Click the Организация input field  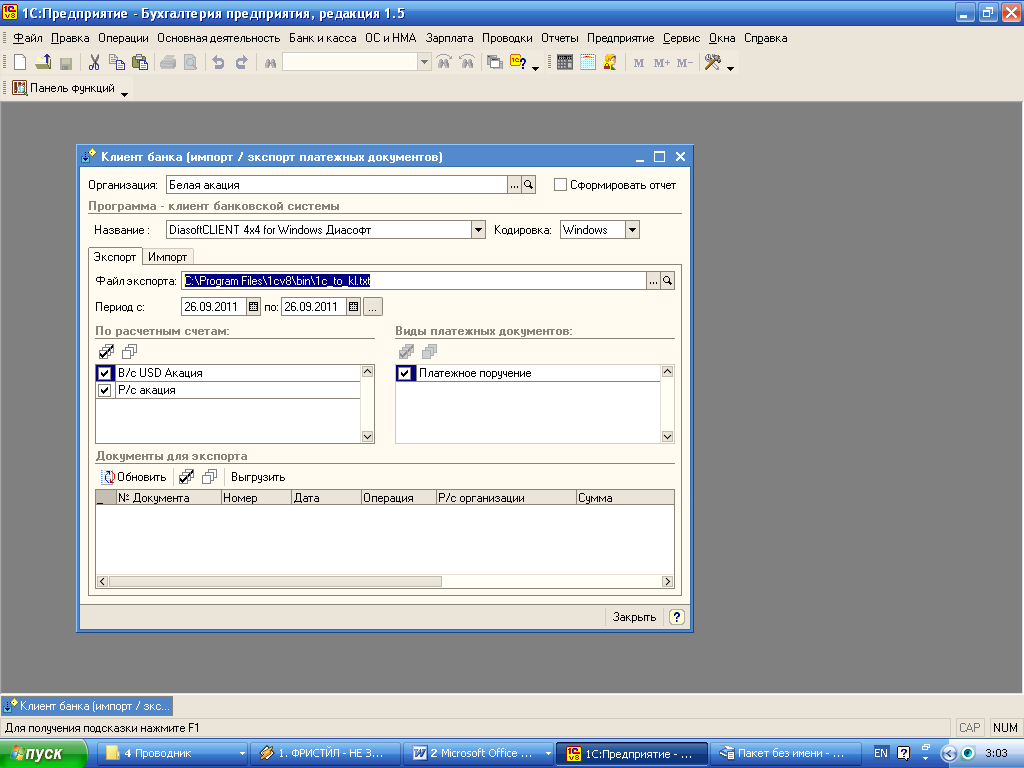click(x=337, y=185)
